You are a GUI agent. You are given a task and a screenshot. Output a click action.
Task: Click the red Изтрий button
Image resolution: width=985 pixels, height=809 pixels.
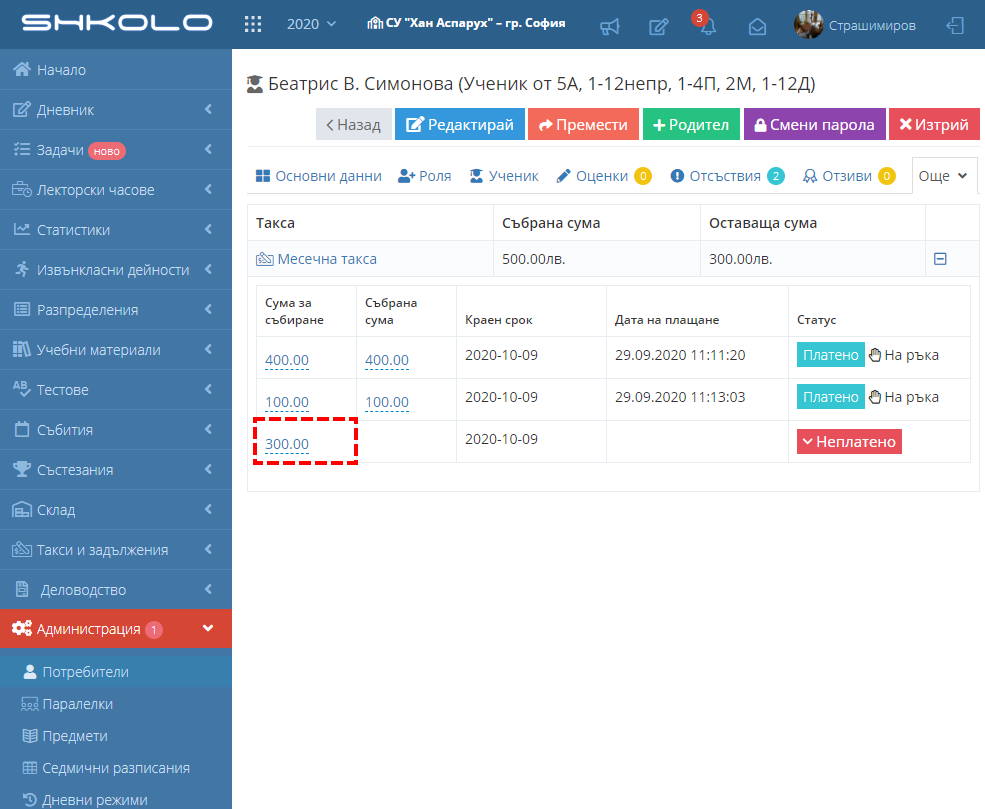934,124
